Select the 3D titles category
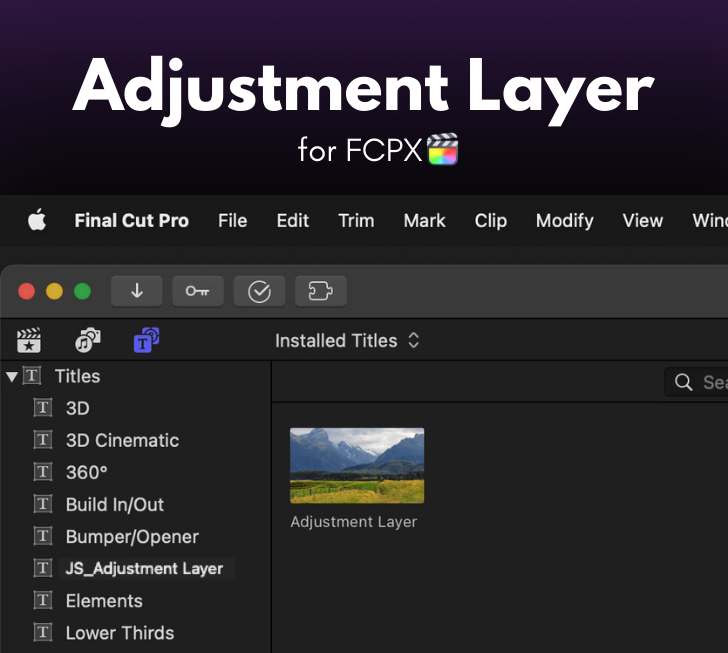The width and height of the screenshot is (728, 653). [x=77, y=408]
